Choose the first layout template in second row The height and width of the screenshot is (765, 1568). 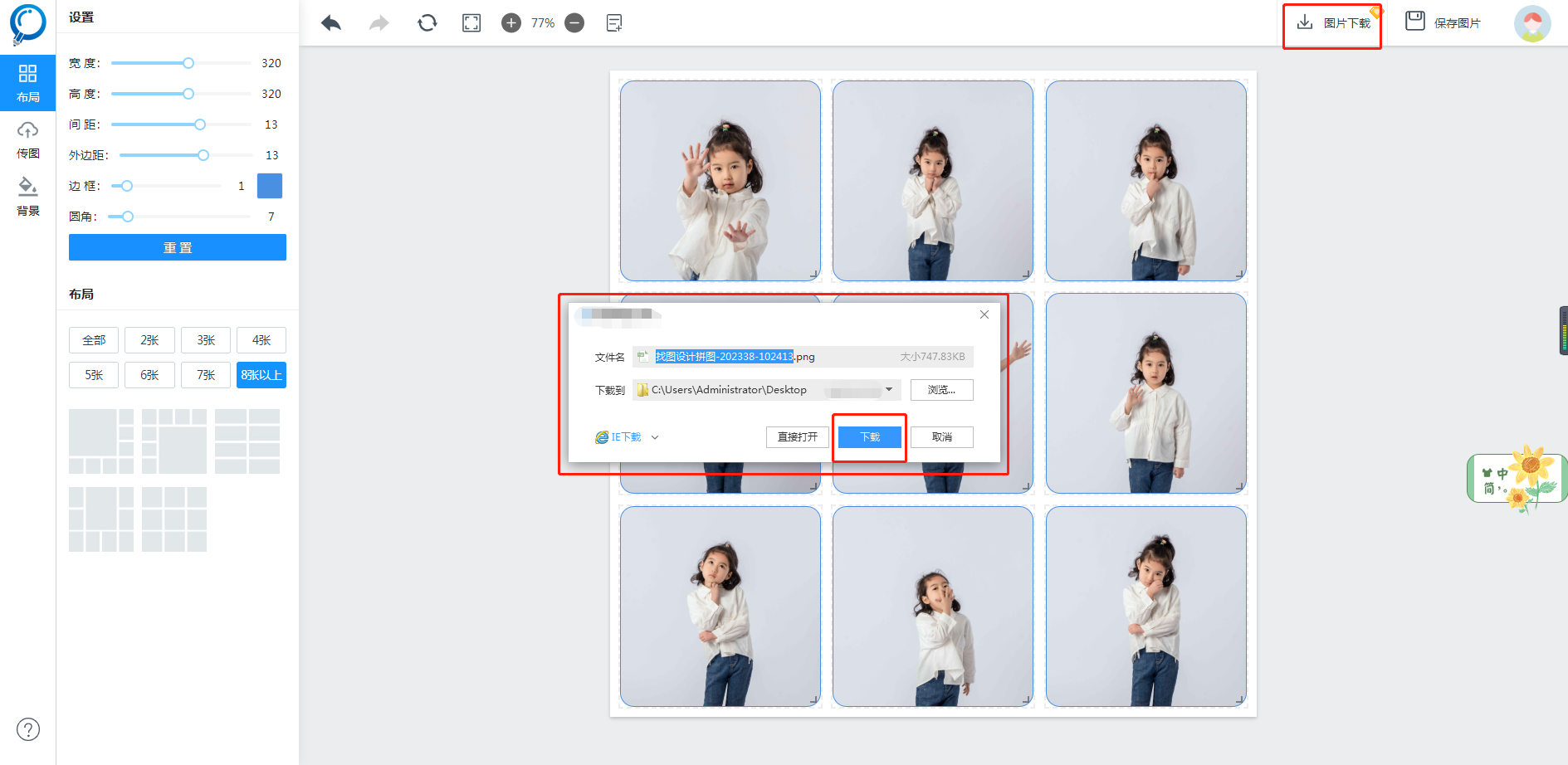101,519
